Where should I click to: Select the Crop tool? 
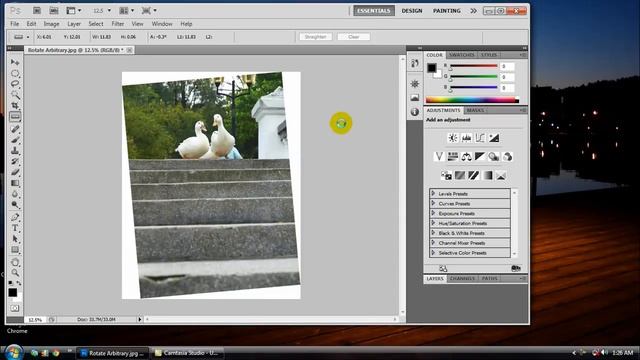15,106
